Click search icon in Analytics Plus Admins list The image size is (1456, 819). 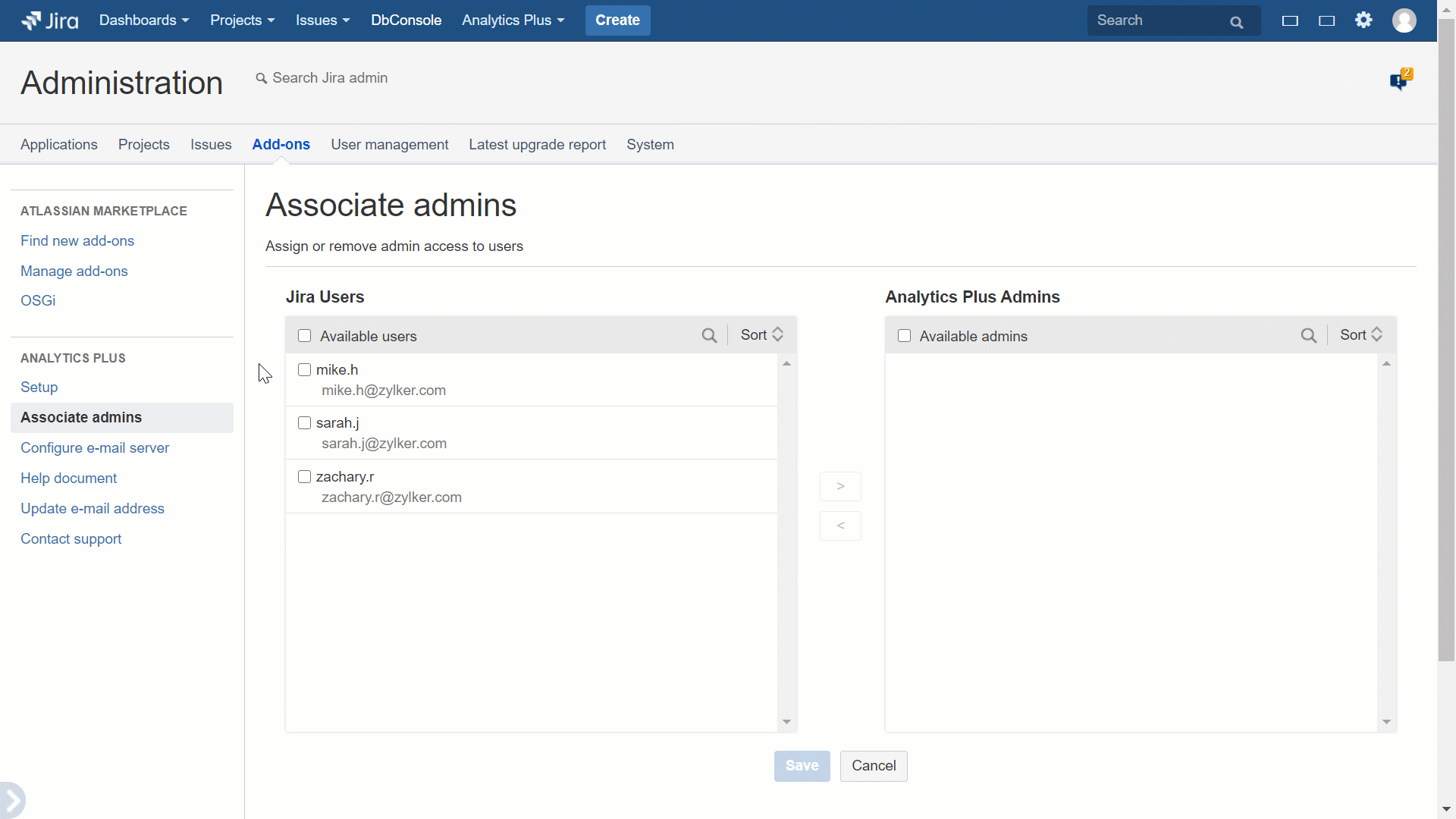coord(1308,336)
